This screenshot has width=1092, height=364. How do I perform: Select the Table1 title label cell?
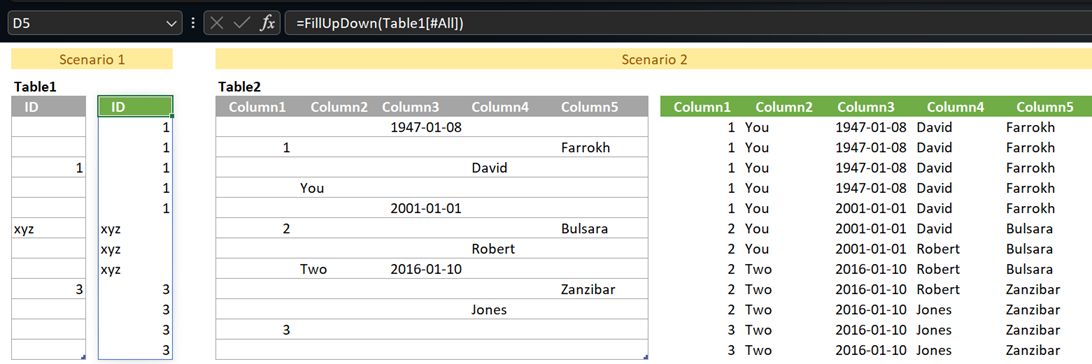point(36,87)
